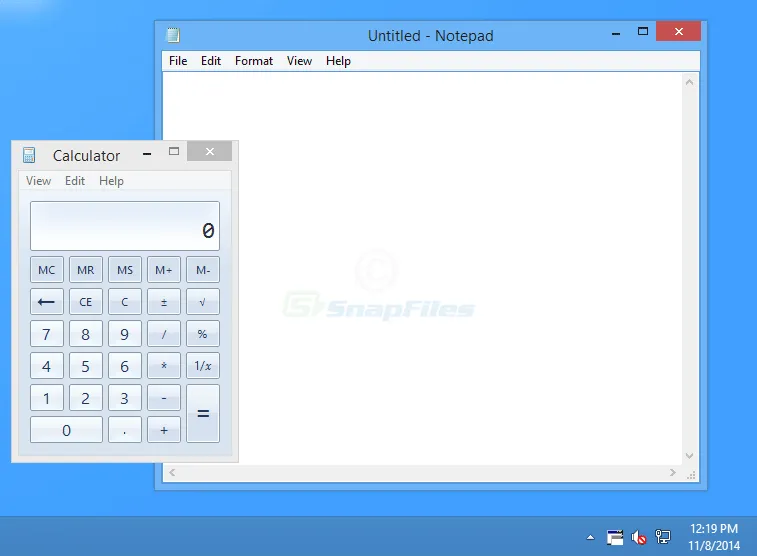757x556 pixels.
Task: Click the digit 4 key
Action: tap(47, 366)
